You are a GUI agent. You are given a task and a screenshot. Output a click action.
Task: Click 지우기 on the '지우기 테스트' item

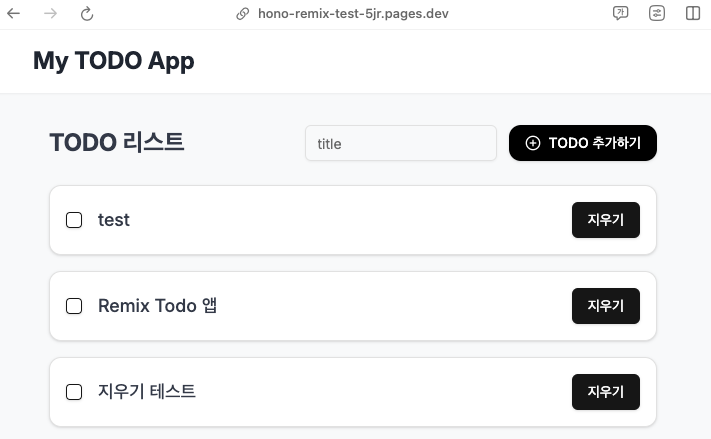(x=606, y=392)
